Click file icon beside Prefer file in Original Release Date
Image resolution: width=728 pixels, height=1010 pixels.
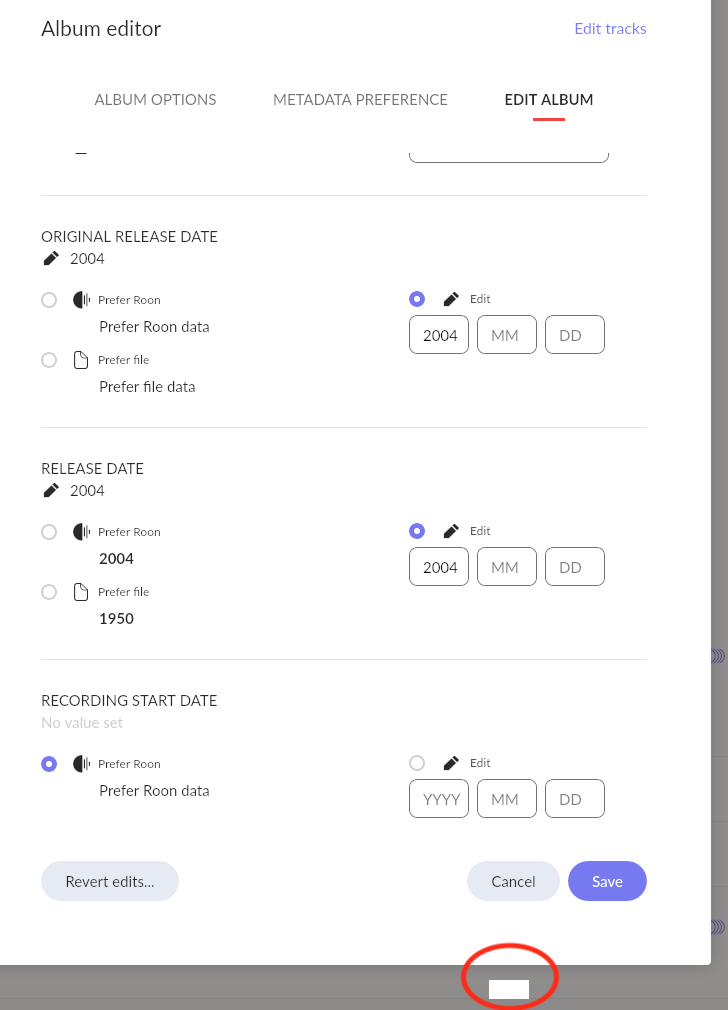pos(81,359)
